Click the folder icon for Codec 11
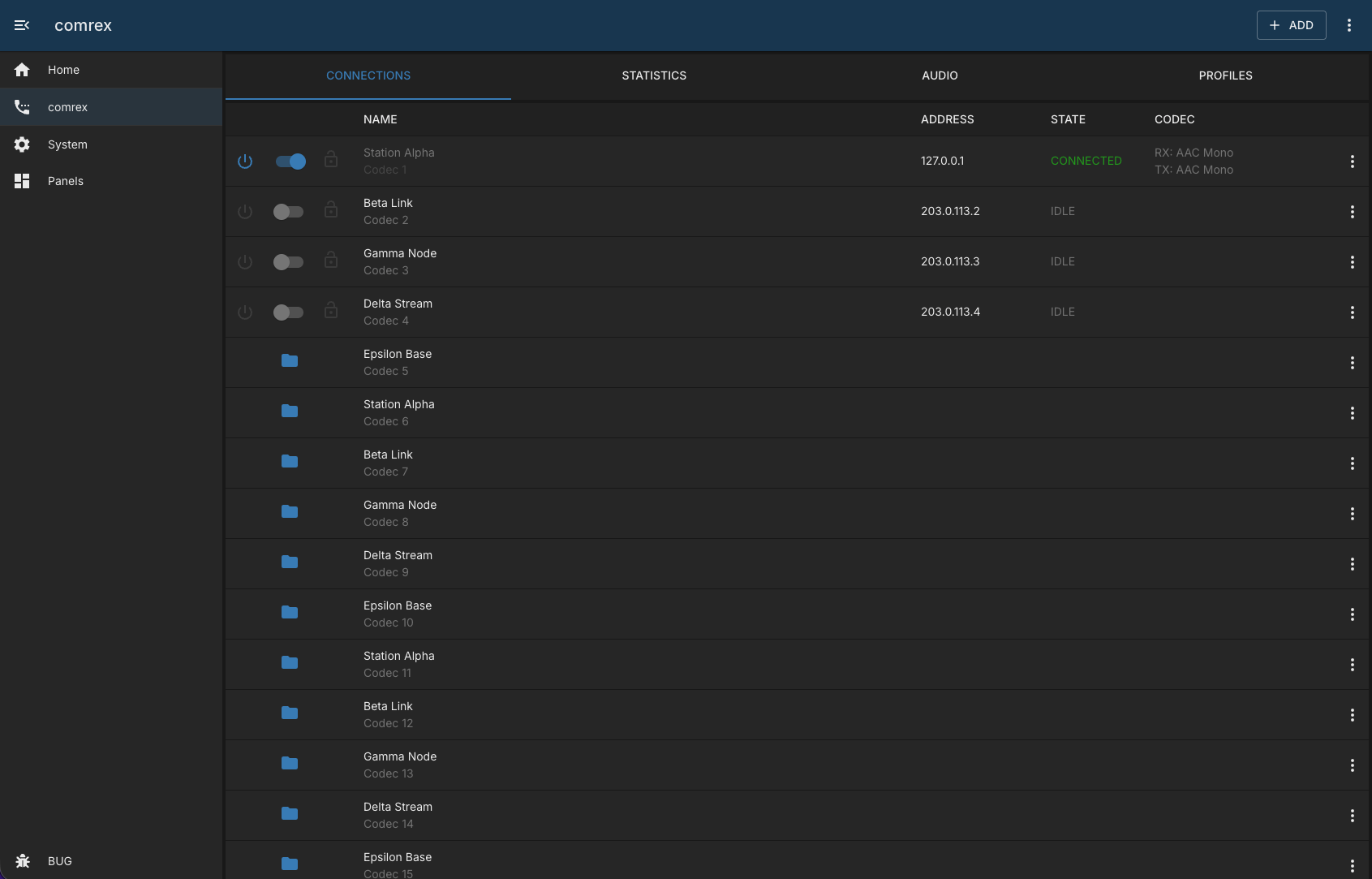This screenshot has height=879, width=1372. pyautogui.click(x=290, y=662)
